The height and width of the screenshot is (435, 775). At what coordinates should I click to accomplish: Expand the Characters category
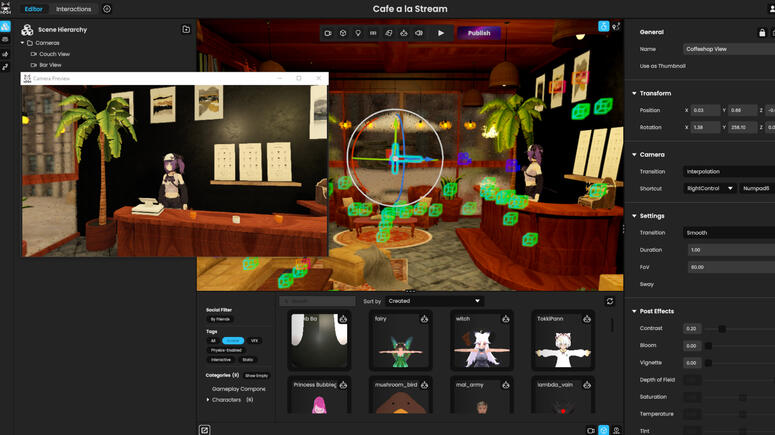(x=208, y=400)
